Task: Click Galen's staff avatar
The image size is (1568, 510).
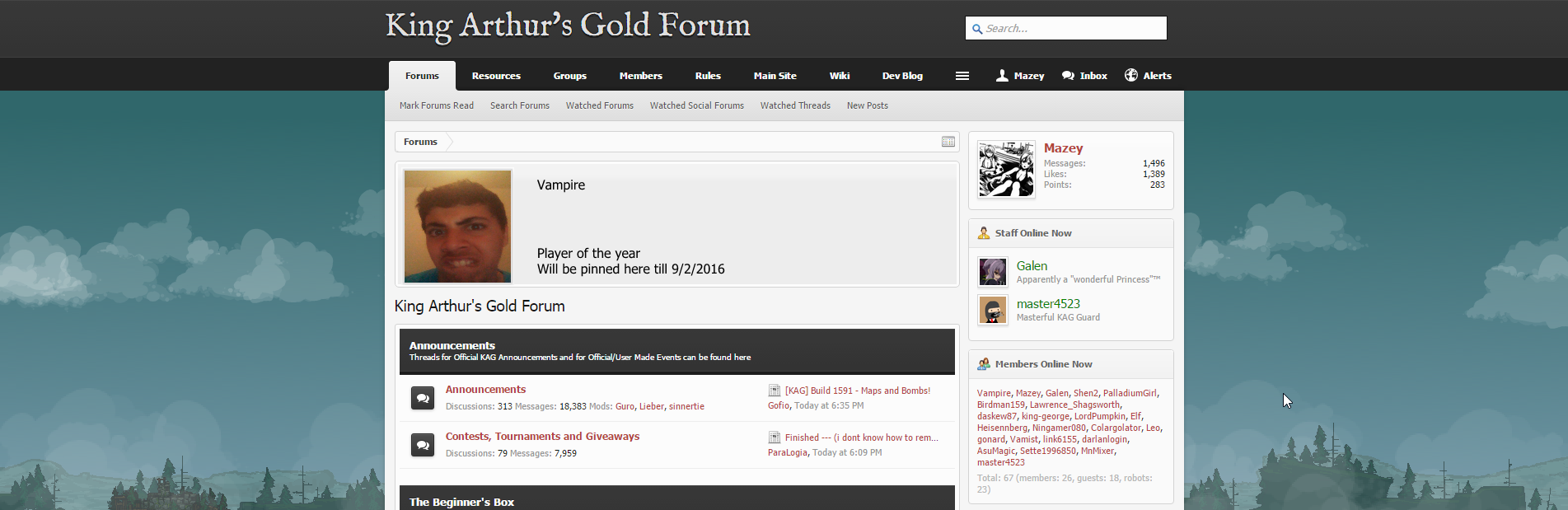Action: (x=993, y=272)
